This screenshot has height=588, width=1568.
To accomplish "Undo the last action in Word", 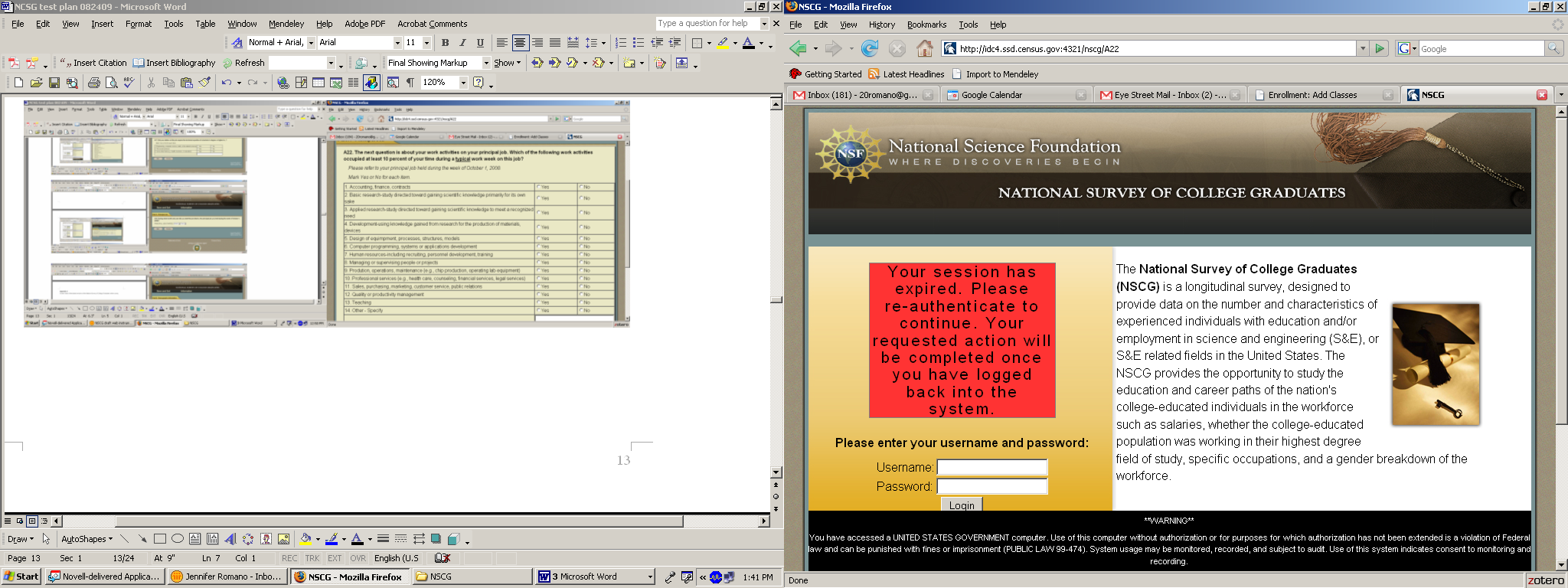I will (227, 83).
